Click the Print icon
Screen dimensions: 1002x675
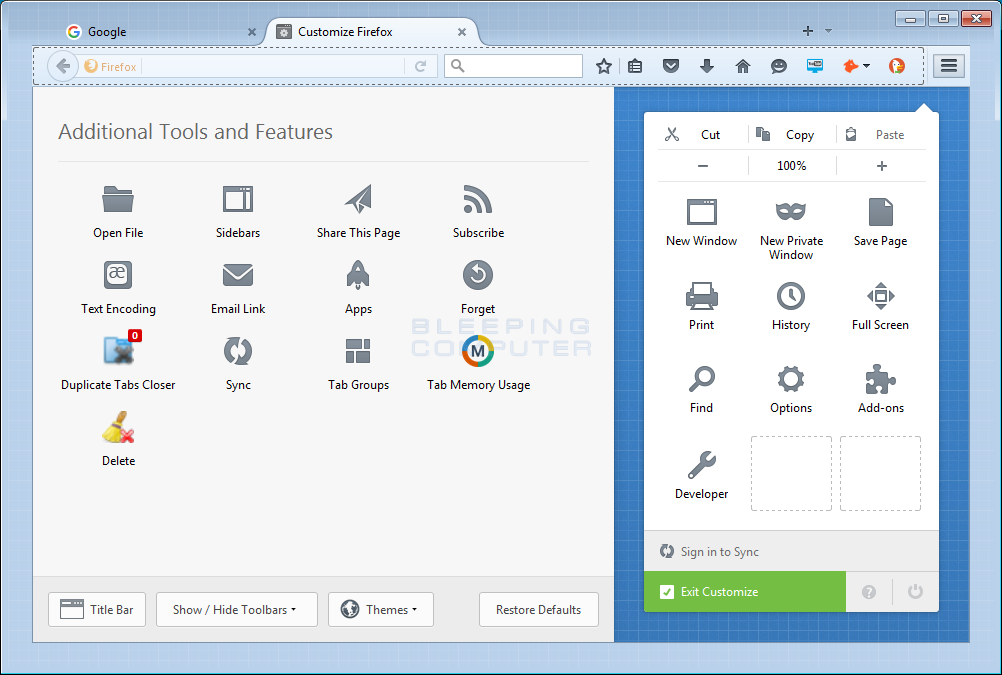[x=702, y=296]
